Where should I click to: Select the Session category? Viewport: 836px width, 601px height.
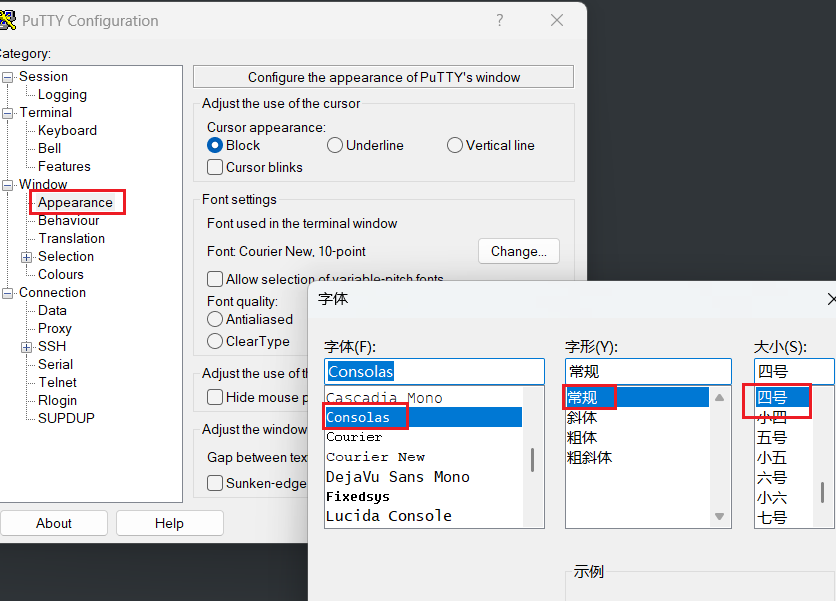pyautogui.click(x=43, y=76)
